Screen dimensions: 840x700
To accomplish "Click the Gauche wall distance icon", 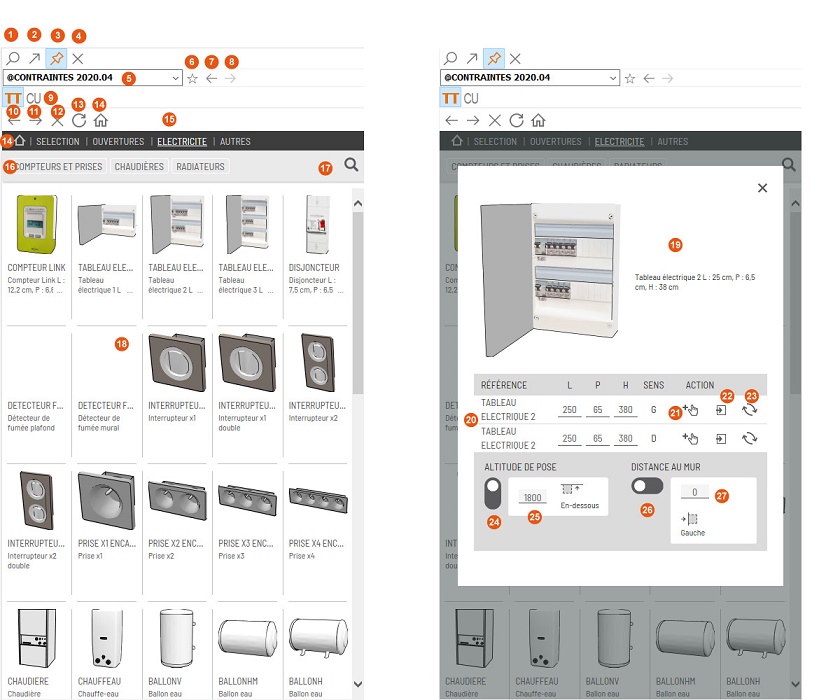I will pyautogui.click(x=690, y=519).
